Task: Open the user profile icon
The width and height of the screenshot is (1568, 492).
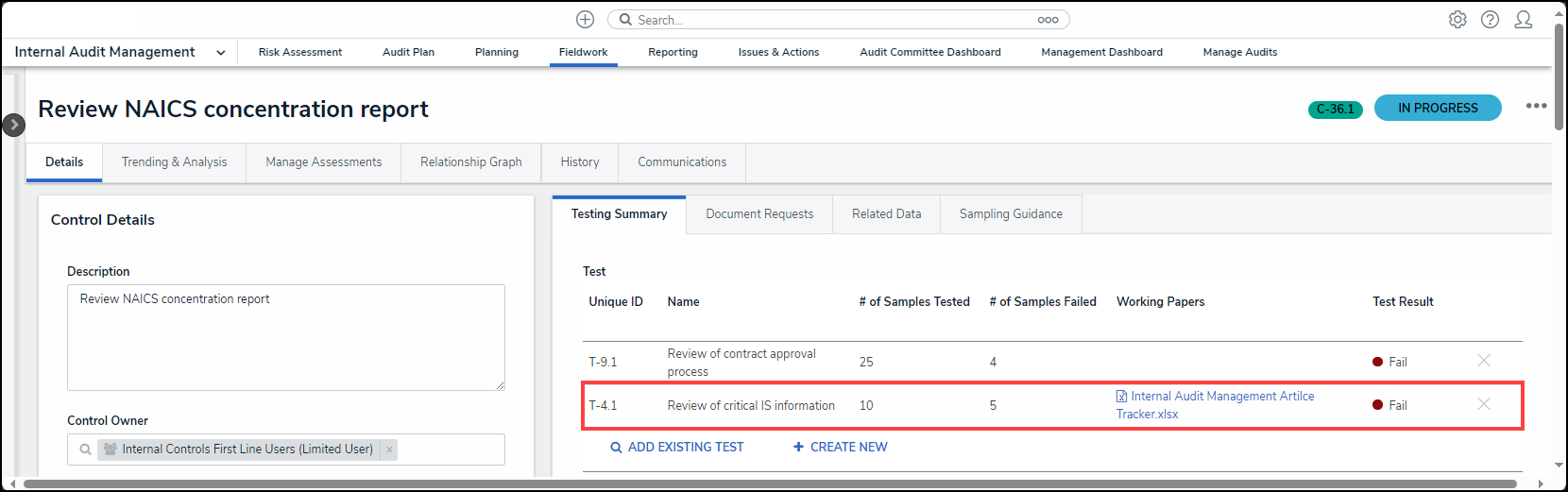Action: point(1523,20)
